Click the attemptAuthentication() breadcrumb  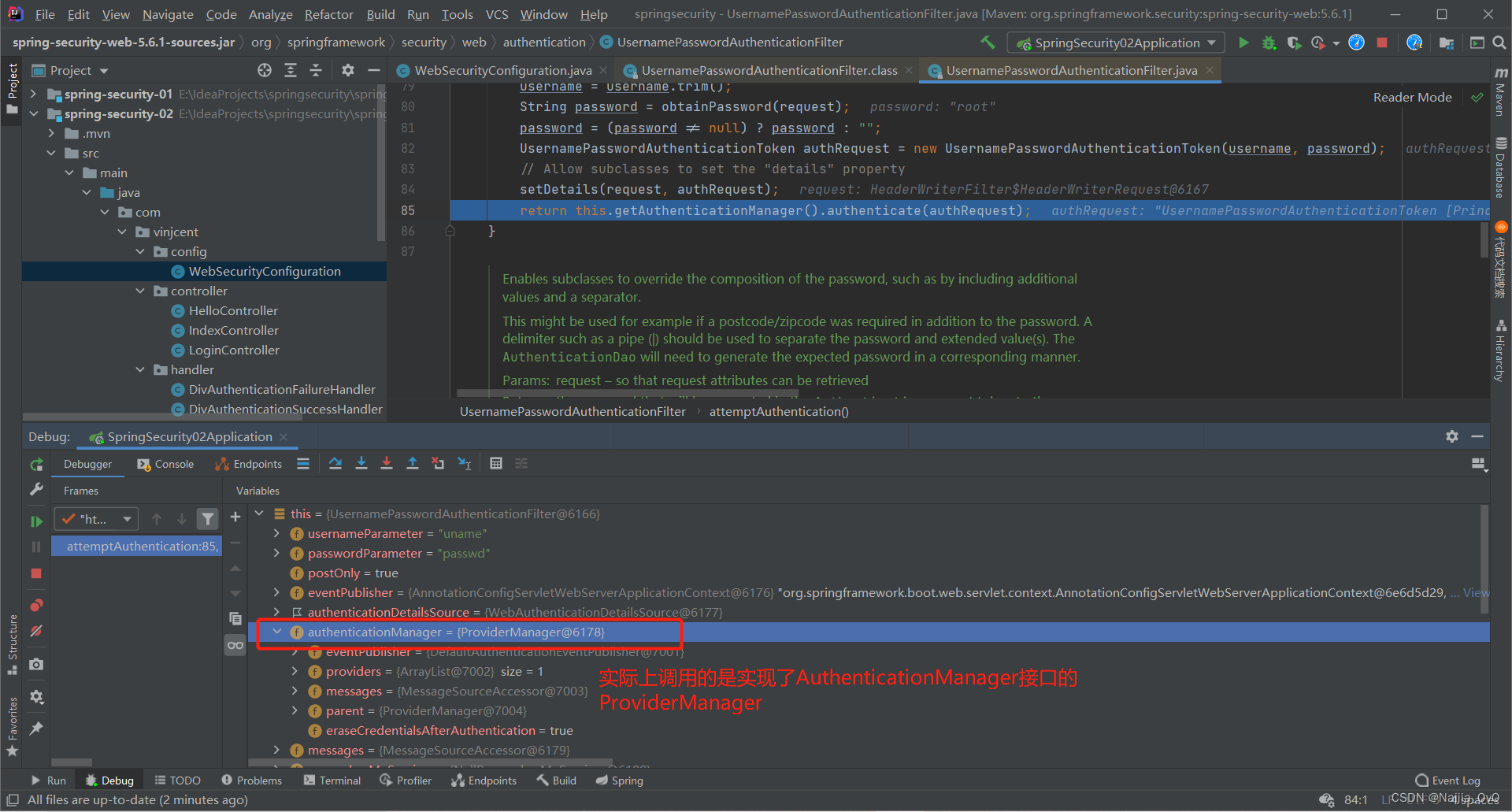pos(779,411)
